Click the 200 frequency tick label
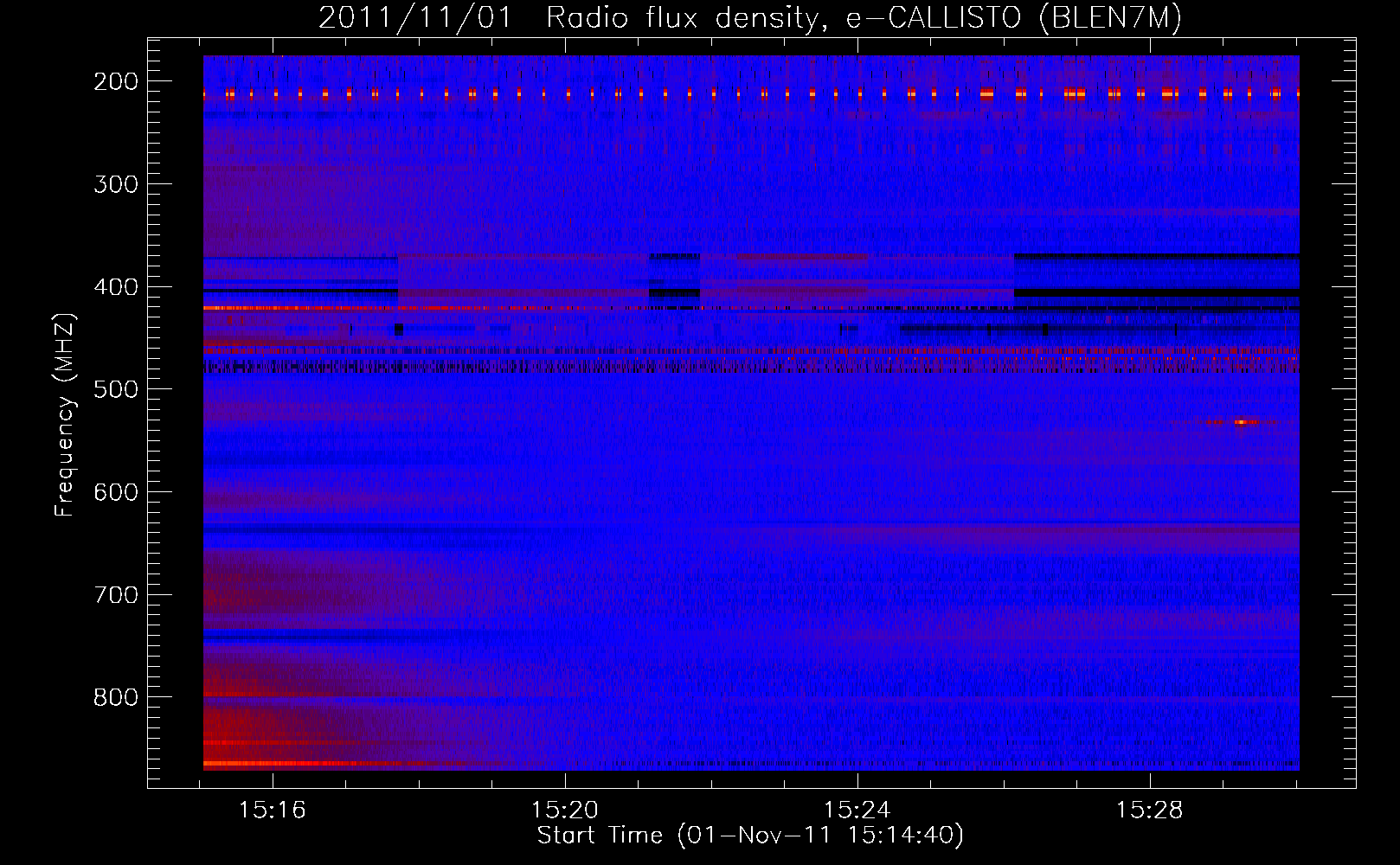 point(116,82)
